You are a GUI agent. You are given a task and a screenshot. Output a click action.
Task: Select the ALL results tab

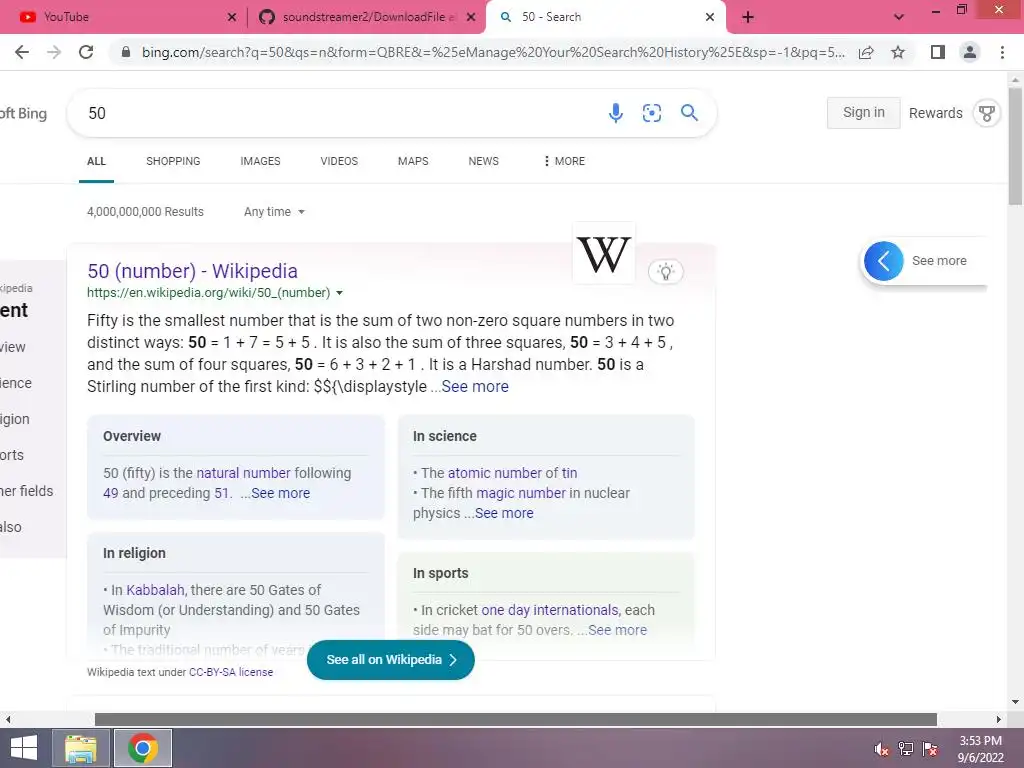97,161
